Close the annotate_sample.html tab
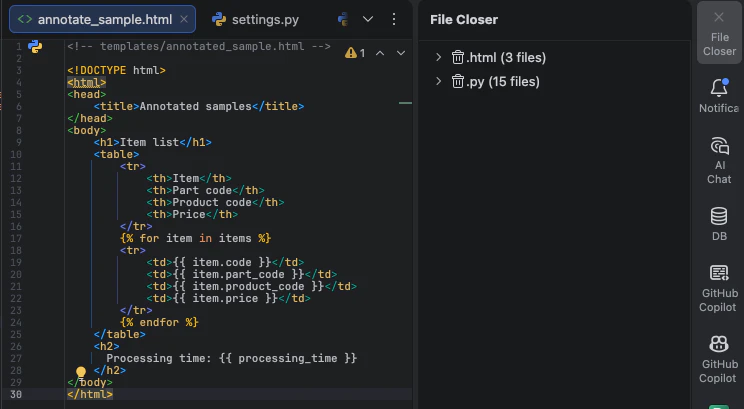This screenshot has width=744, height=409. tap(184, 19)
